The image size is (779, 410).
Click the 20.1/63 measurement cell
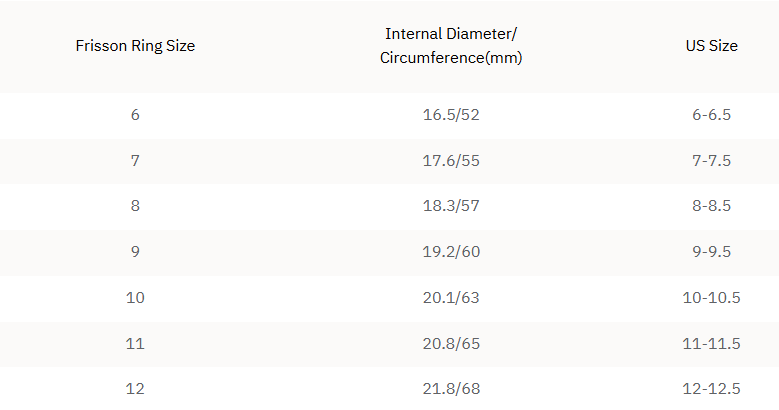(451, 298)
